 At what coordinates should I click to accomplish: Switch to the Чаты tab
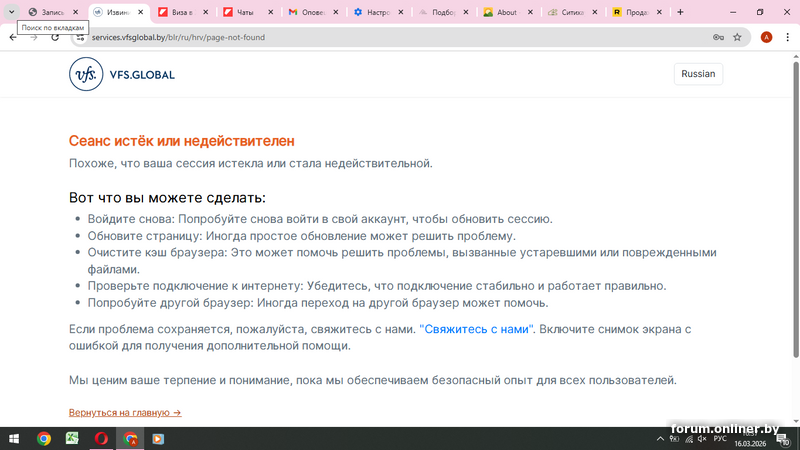tap(248, 12)
